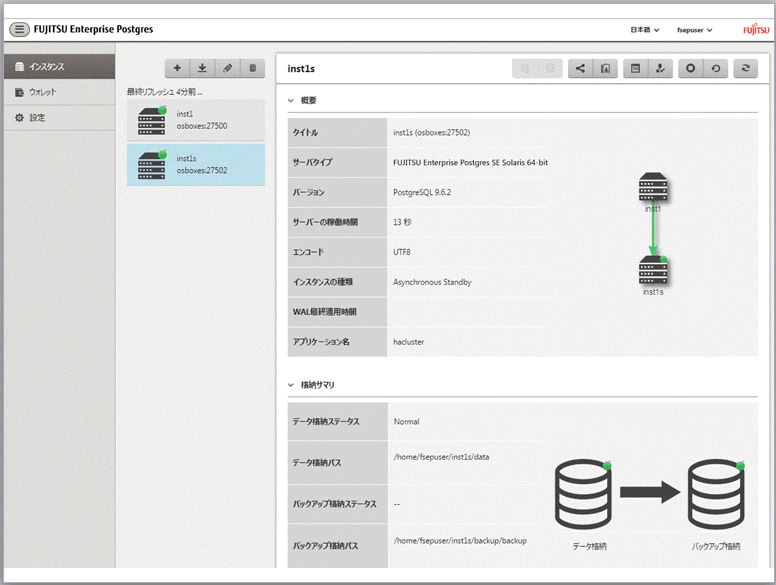Viewport: 776px width, 585px height.
Task: Click the window-shaped configuration icon in inst1s toolbar
Action: 635,68
